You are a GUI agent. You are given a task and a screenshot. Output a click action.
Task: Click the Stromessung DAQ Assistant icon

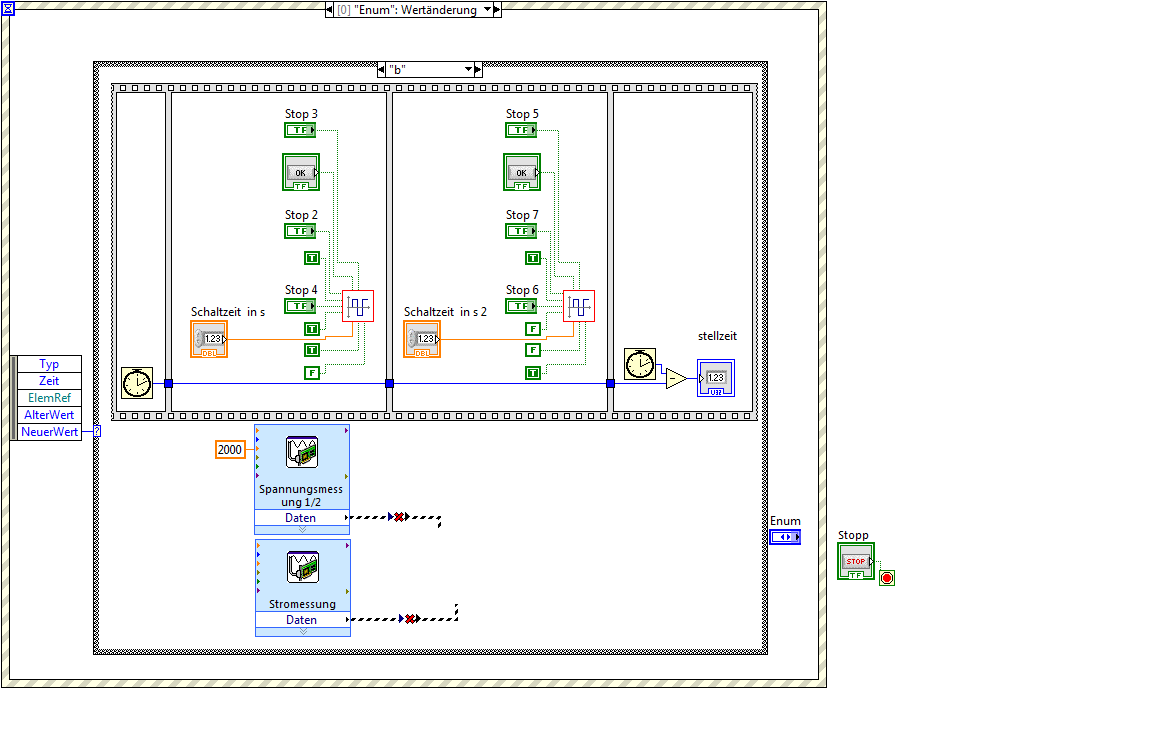303,566
